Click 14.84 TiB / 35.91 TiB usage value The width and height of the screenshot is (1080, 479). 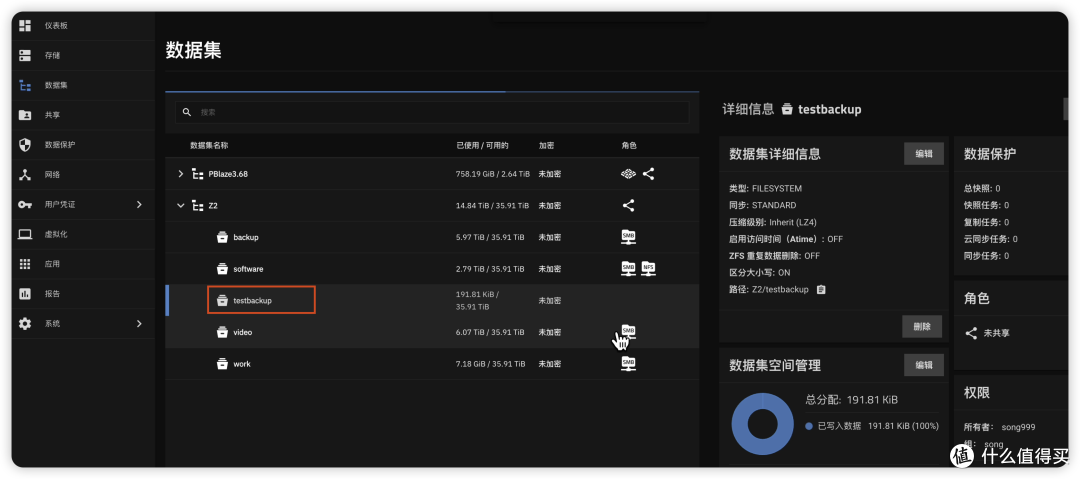(492, 205)
